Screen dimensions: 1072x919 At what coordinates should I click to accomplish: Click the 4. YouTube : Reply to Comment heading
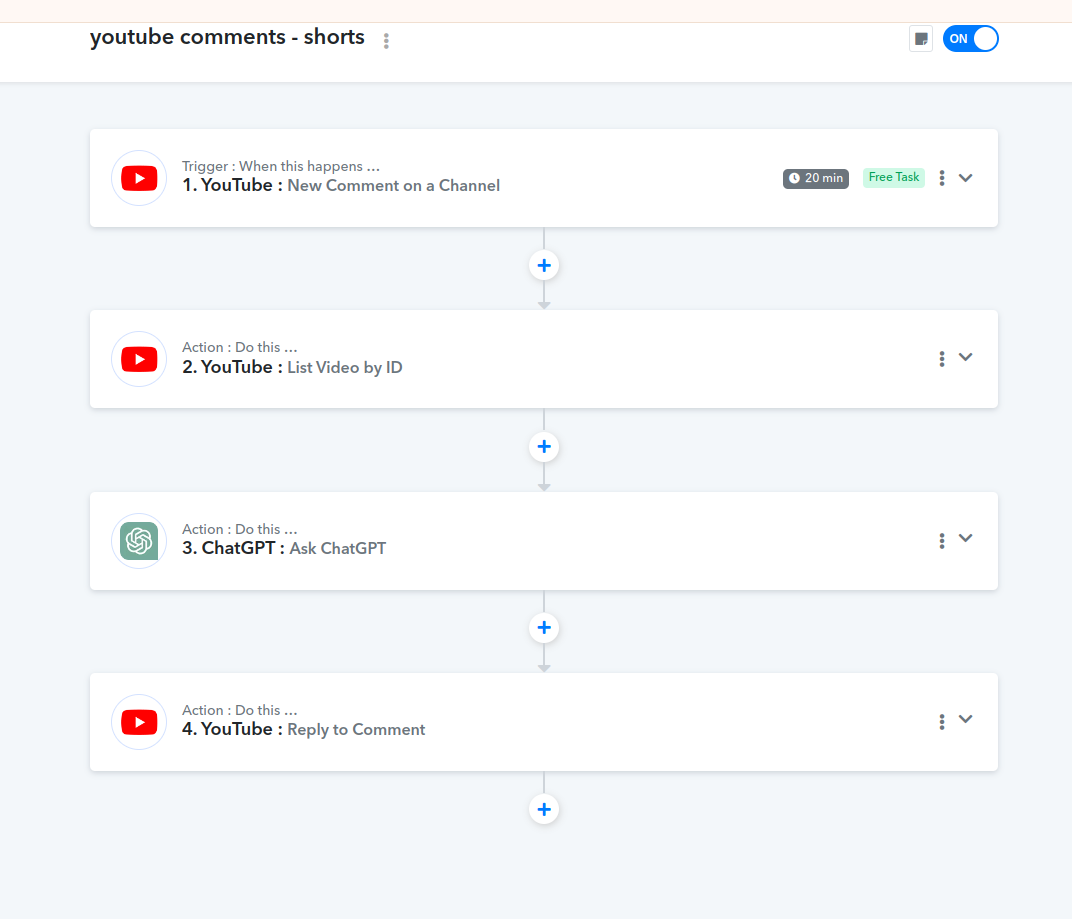pyautogui.click(x=303, y=730)
